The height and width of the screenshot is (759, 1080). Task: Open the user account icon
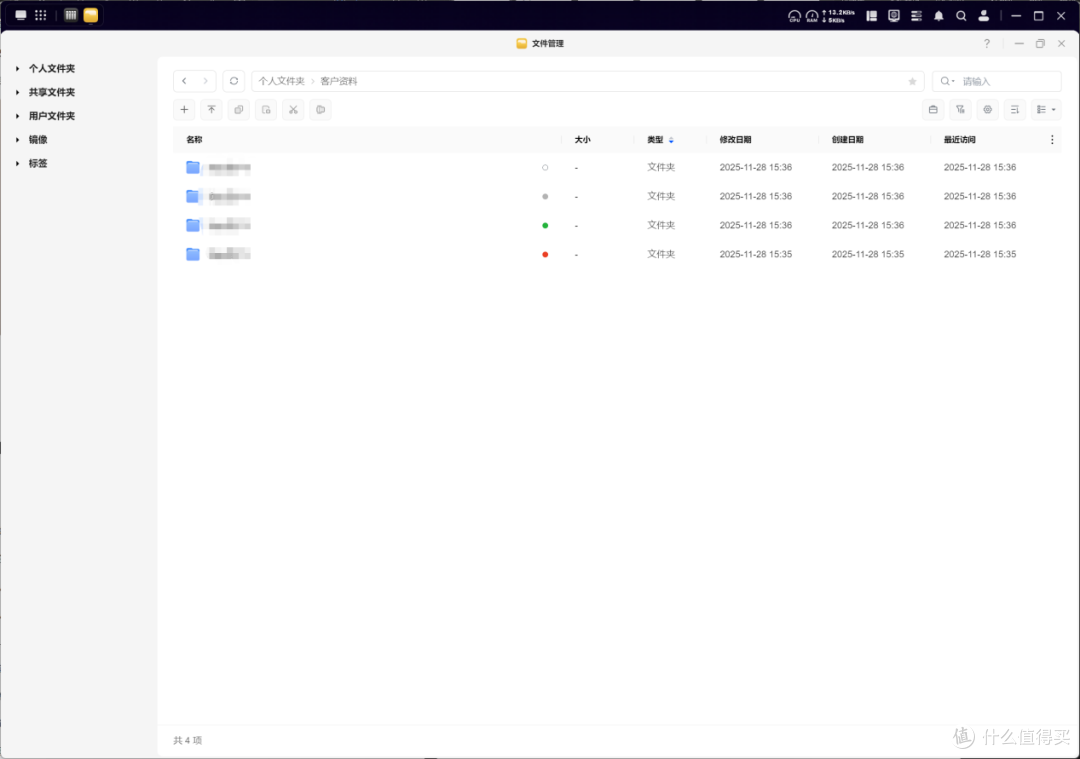(984, 15)
